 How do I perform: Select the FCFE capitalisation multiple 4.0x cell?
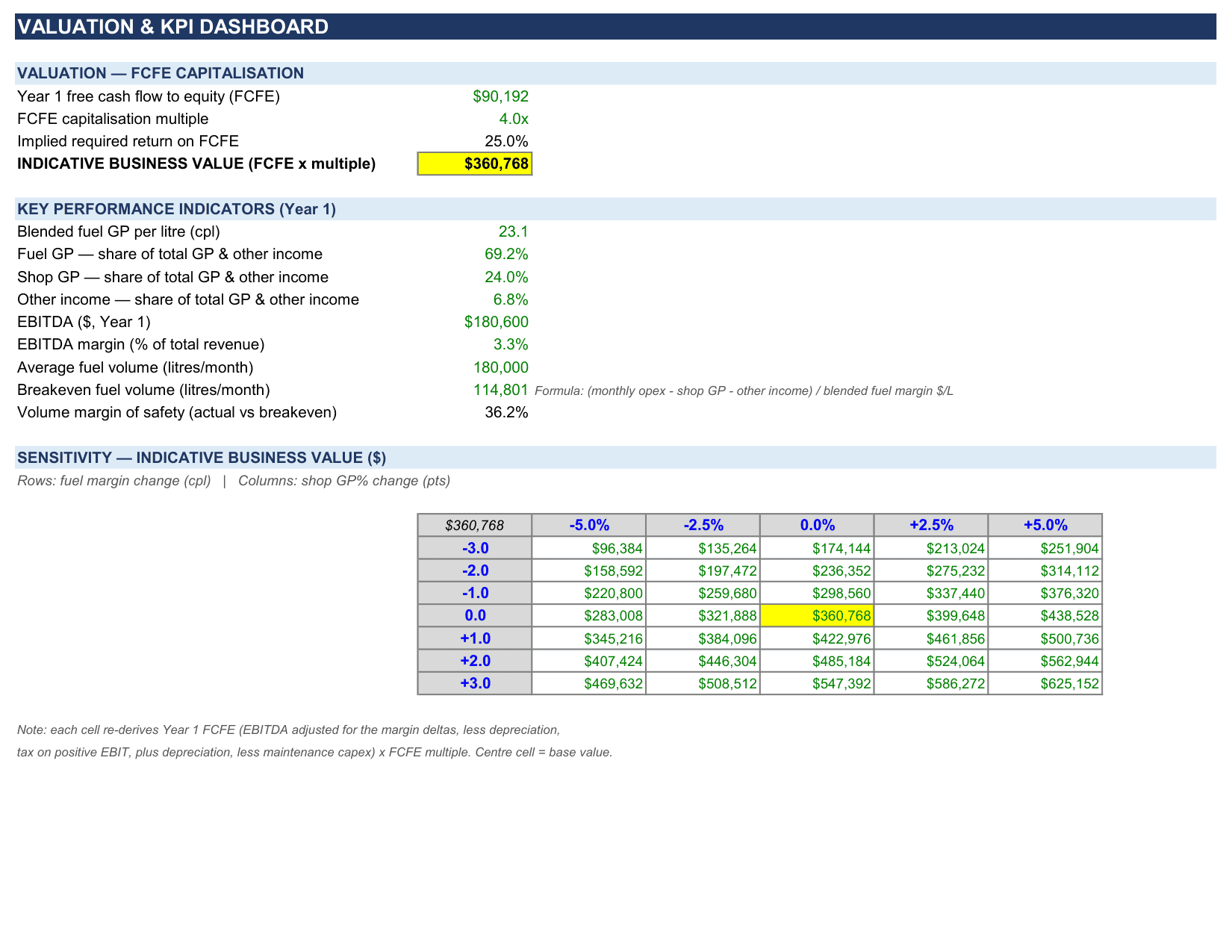pos(514,119)
